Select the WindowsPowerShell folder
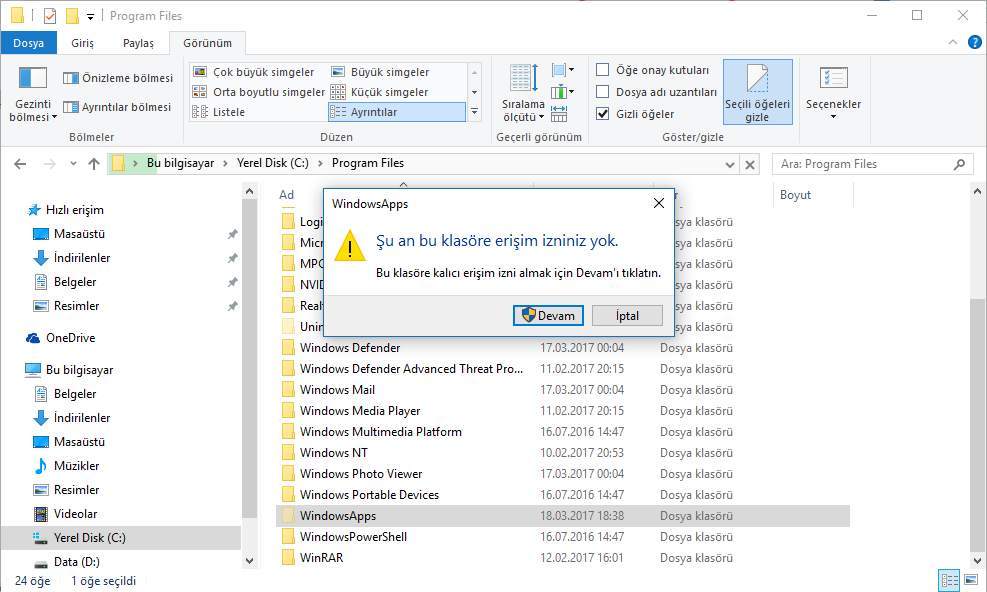Image resolution: width=987 pixels, height=592 pixels. [353, 537]
